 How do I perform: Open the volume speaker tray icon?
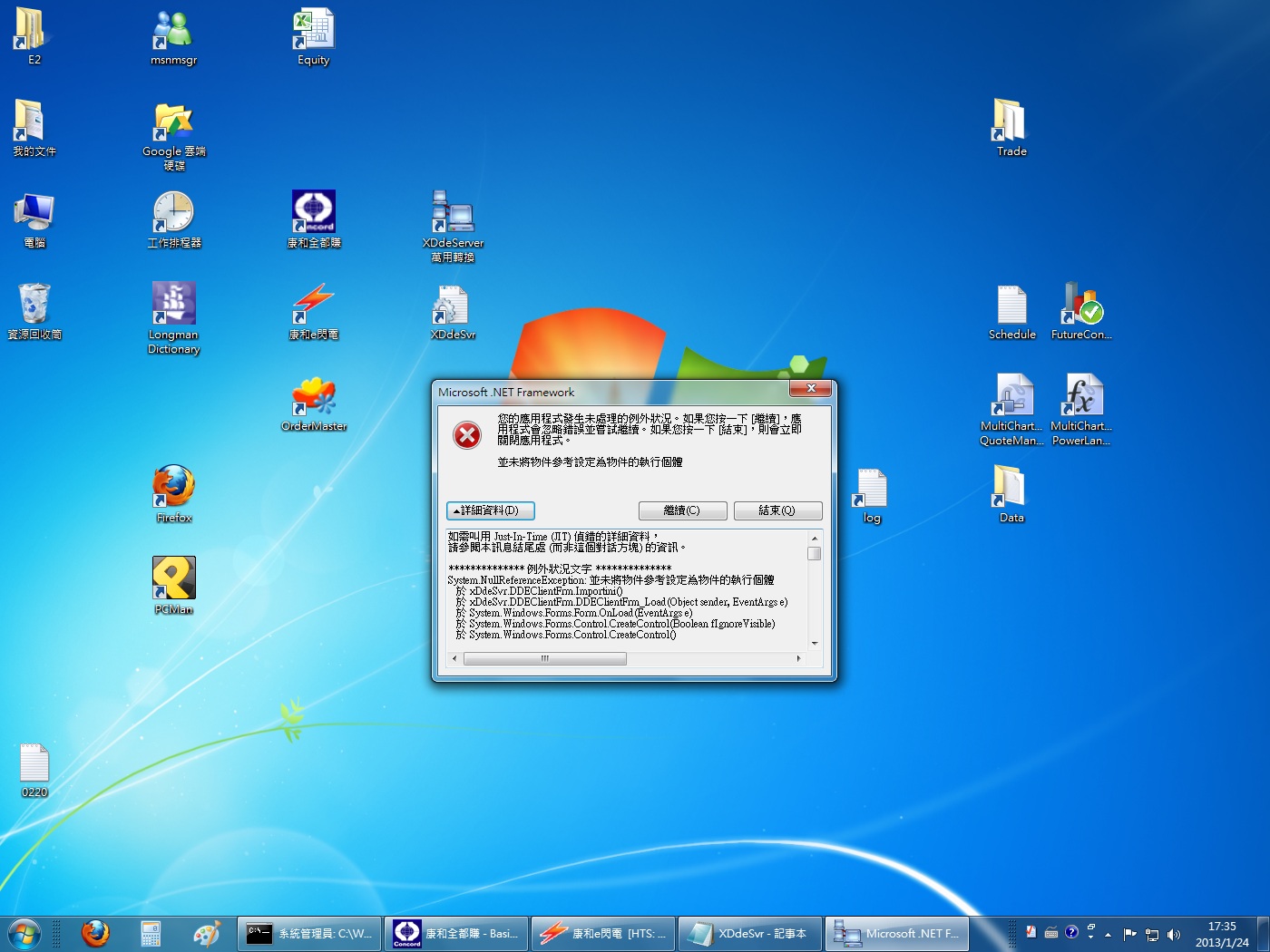coord(1174,934)
